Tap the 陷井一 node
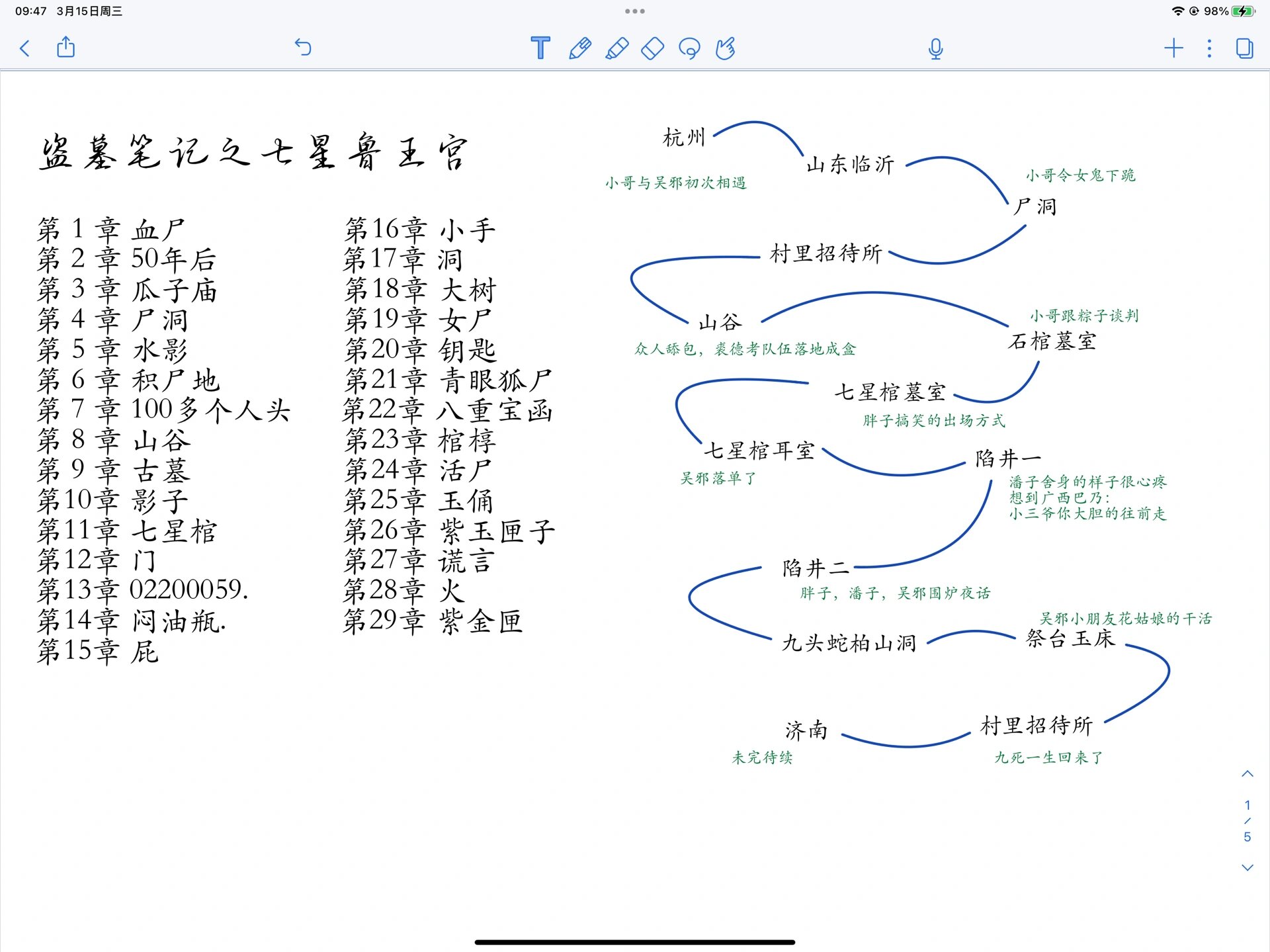 coord(1008,458)
